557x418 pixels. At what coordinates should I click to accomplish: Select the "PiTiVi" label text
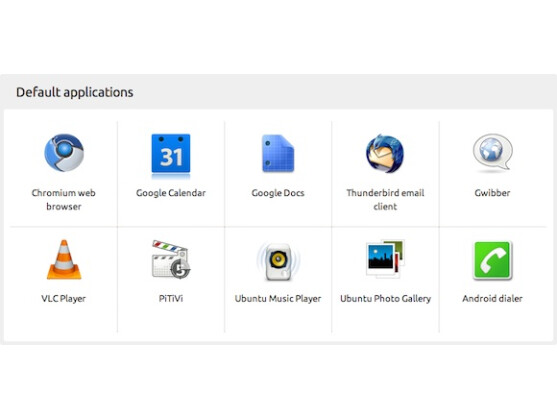[x=171, y=298]
